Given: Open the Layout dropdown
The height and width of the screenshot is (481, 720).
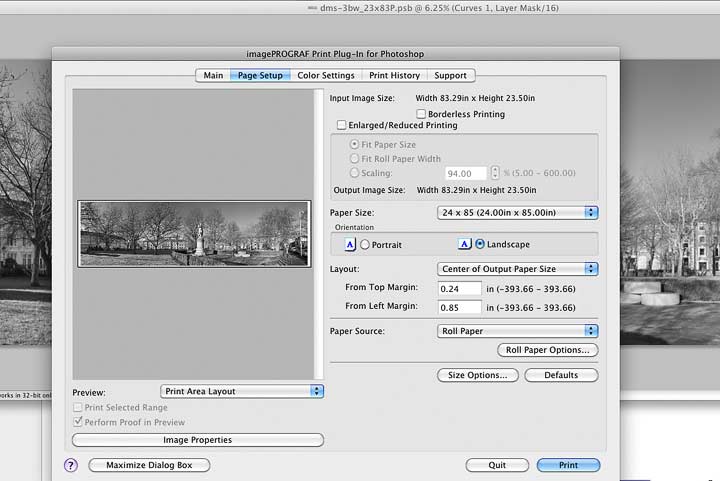Looking at the screenshot, I should [518, 269].
